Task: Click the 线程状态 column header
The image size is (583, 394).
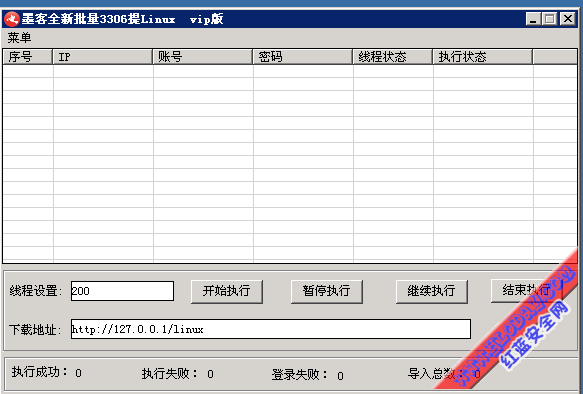Action: click(393, 57)
